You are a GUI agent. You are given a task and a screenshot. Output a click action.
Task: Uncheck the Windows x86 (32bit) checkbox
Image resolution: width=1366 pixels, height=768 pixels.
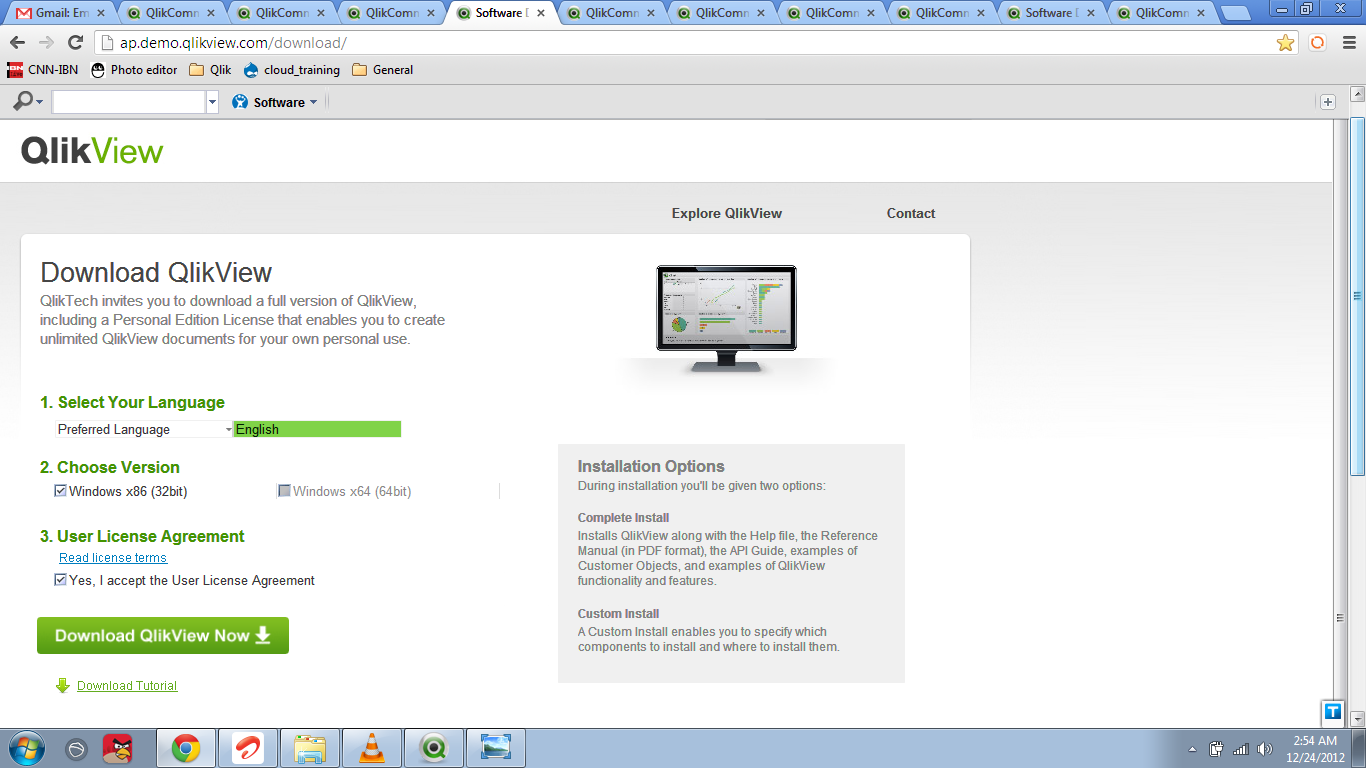tap(60, 491)
